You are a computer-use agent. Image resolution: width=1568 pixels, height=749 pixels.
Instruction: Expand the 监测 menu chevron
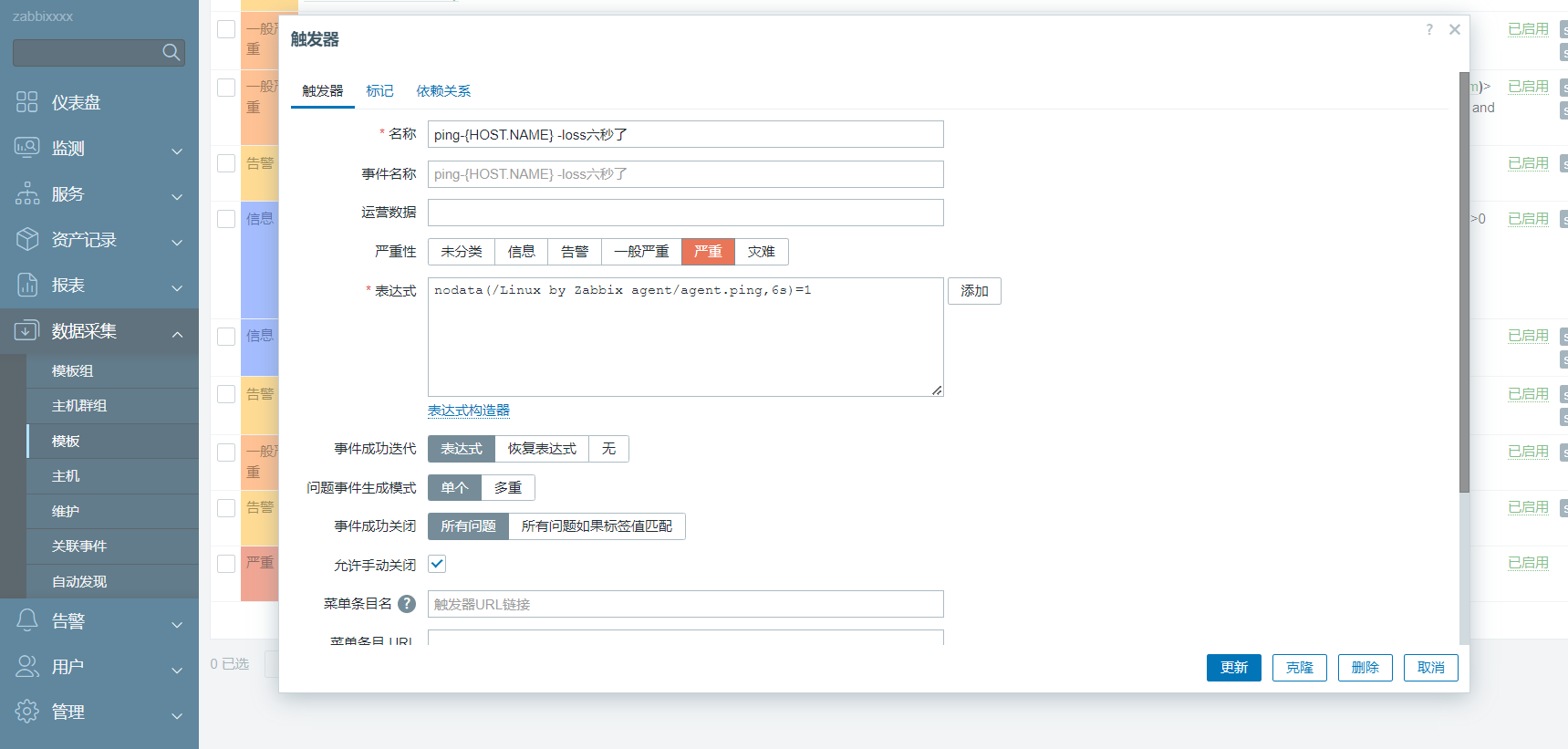coord(177,151)
